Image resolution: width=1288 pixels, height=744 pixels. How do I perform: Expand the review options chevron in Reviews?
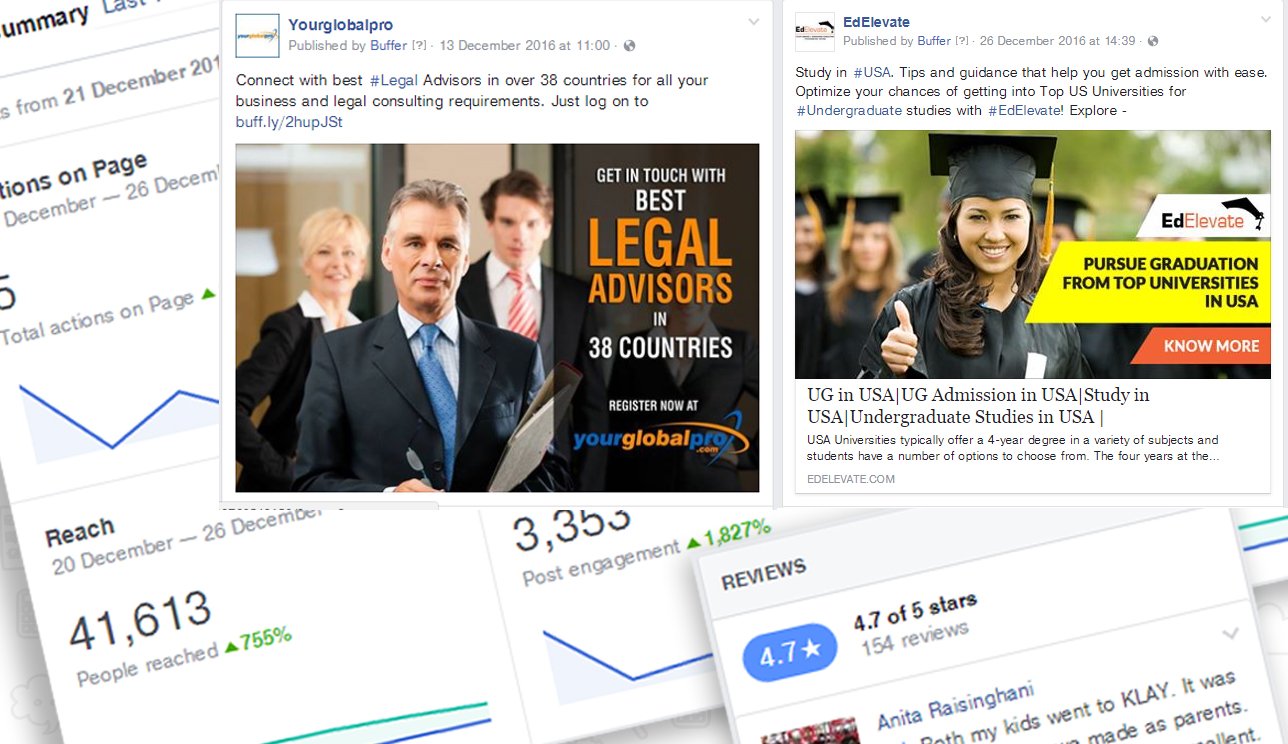click(x=1230, y=633)
